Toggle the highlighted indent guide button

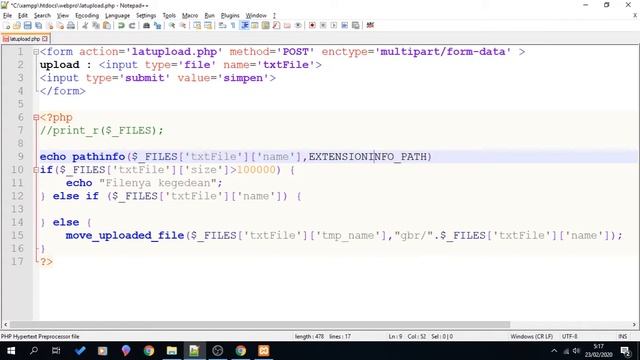244,25
